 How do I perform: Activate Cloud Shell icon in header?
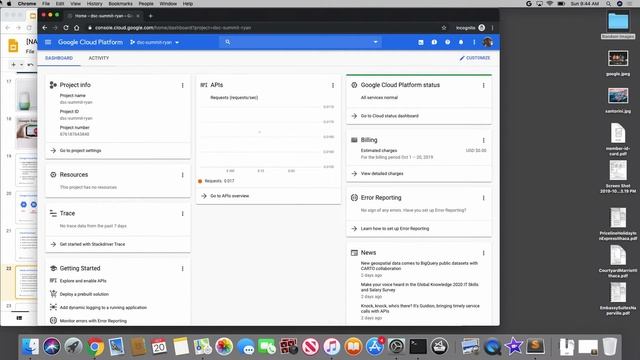421,42
